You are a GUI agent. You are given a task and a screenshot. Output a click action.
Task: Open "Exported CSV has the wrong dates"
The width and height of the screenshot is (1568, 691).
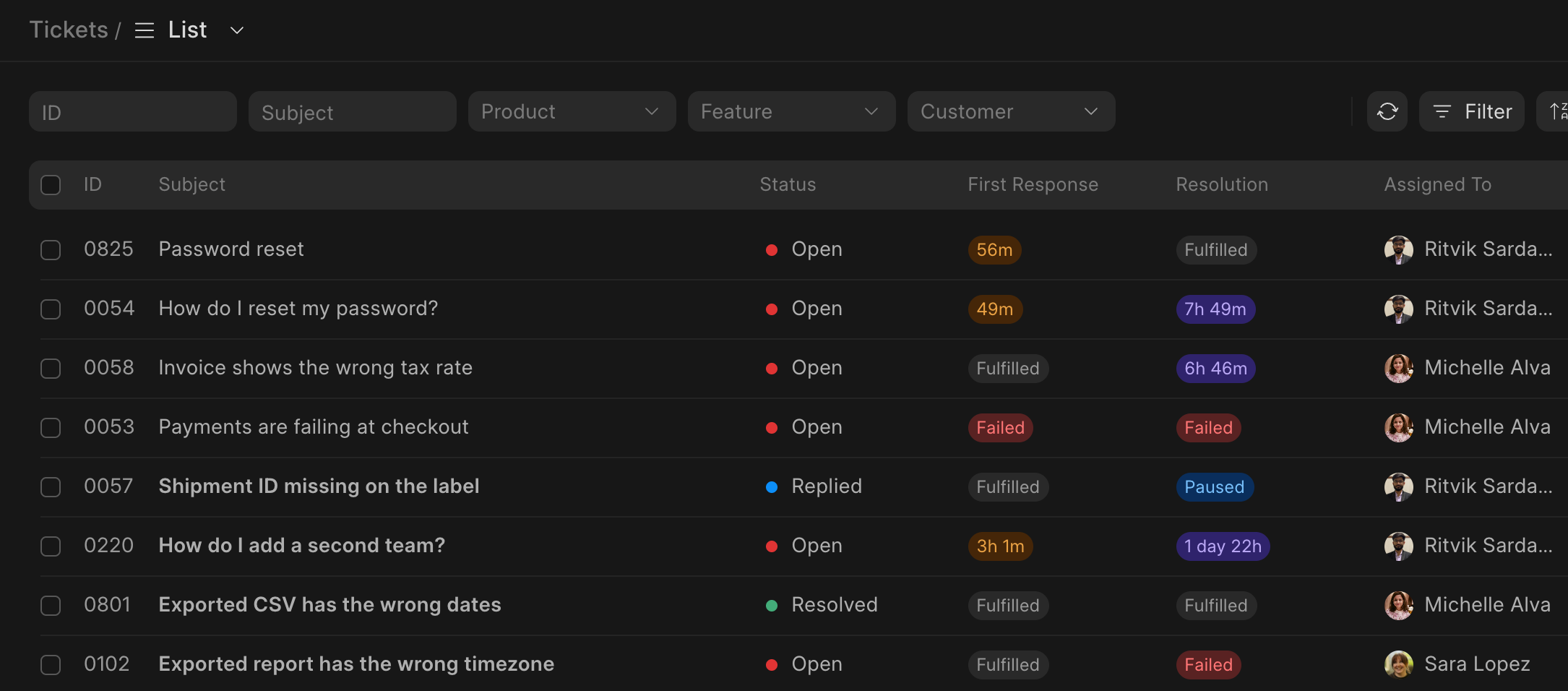coord(329,605)
